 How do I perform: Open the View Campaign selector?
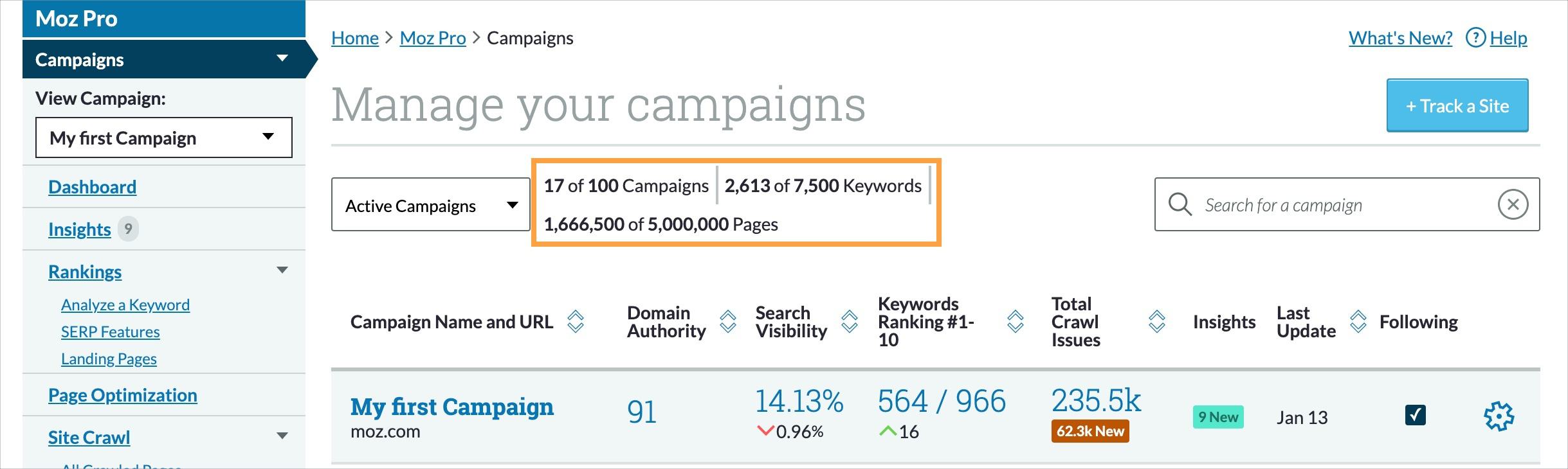163,137
